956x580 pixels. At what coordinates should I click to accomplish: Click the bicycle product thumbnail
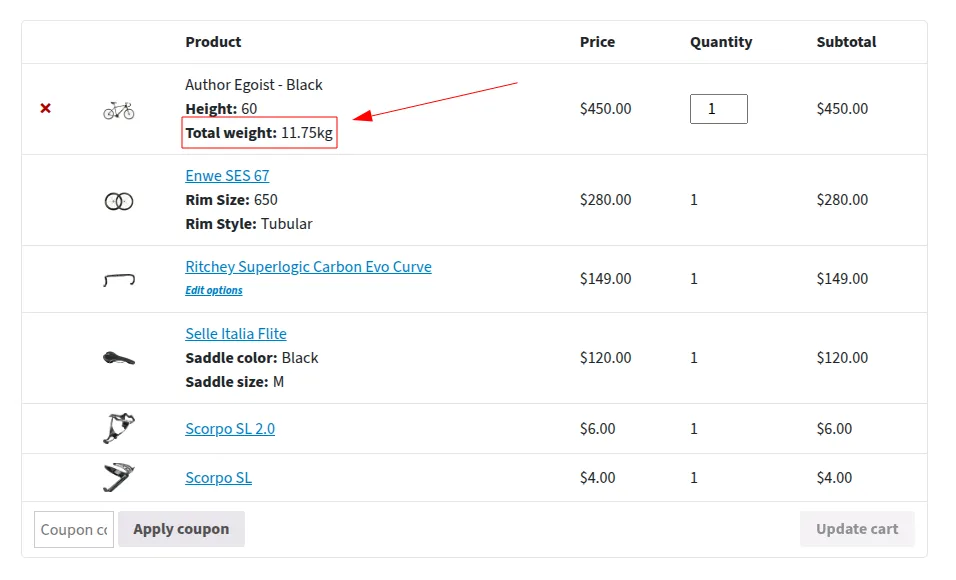click(119, 110)
